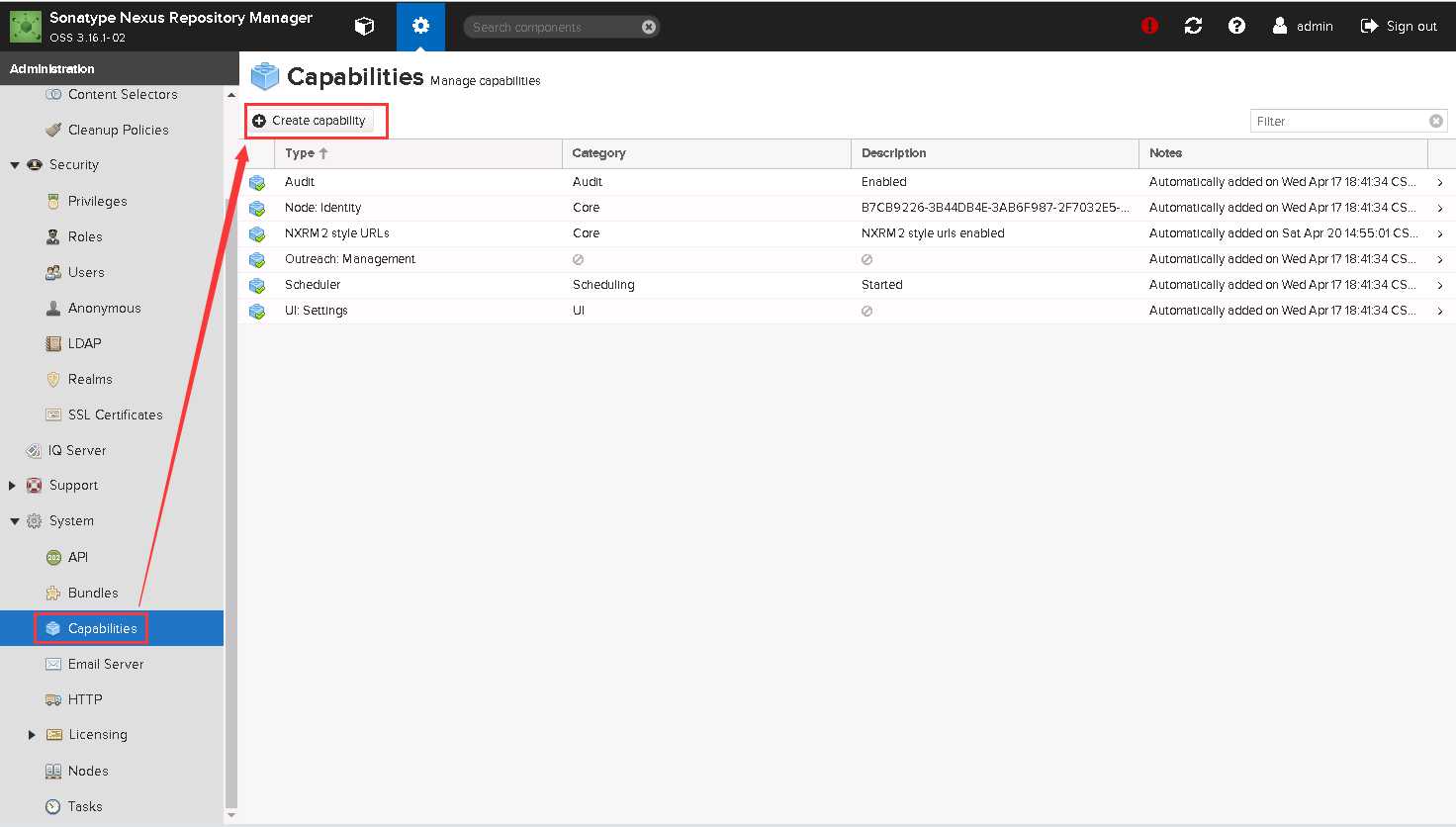Click the SSL Certificates icon
1456x827 pixels.
[x=53, y=414]
